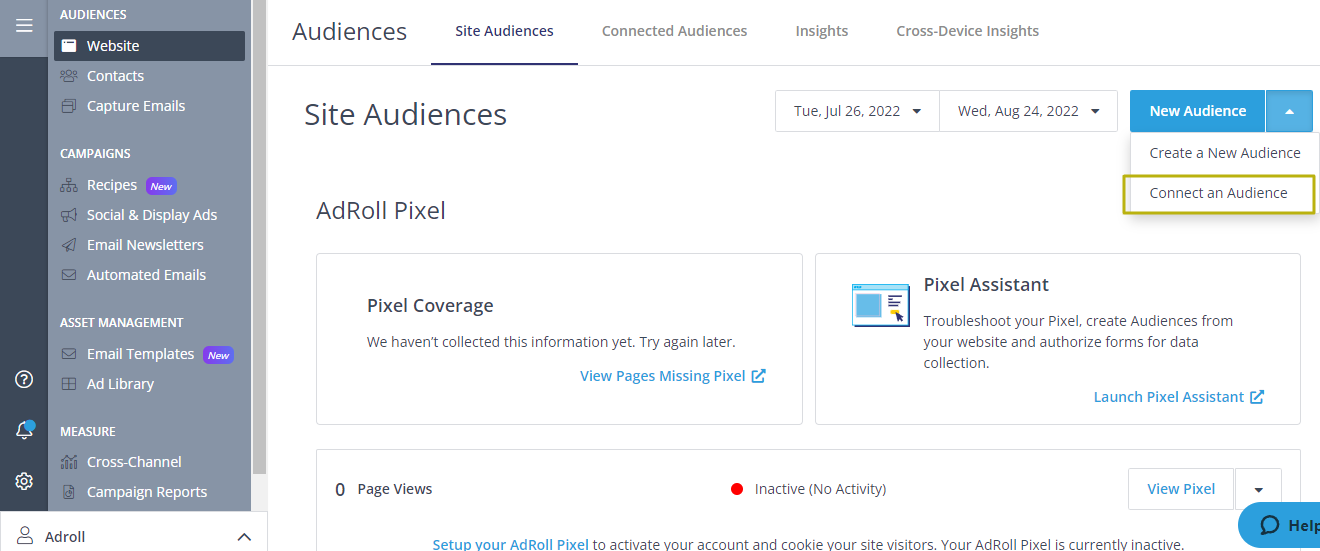Expand the Adroll account chevron
1320x551 pixels.
click(x=244, y=537)
